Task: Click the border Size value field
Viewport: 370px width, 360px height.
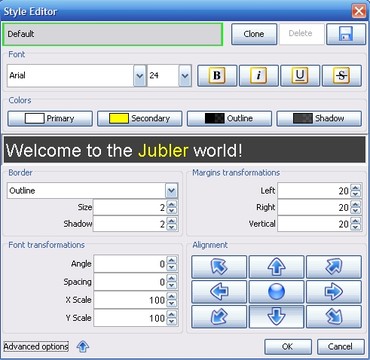Action: (x=130, y=208)
